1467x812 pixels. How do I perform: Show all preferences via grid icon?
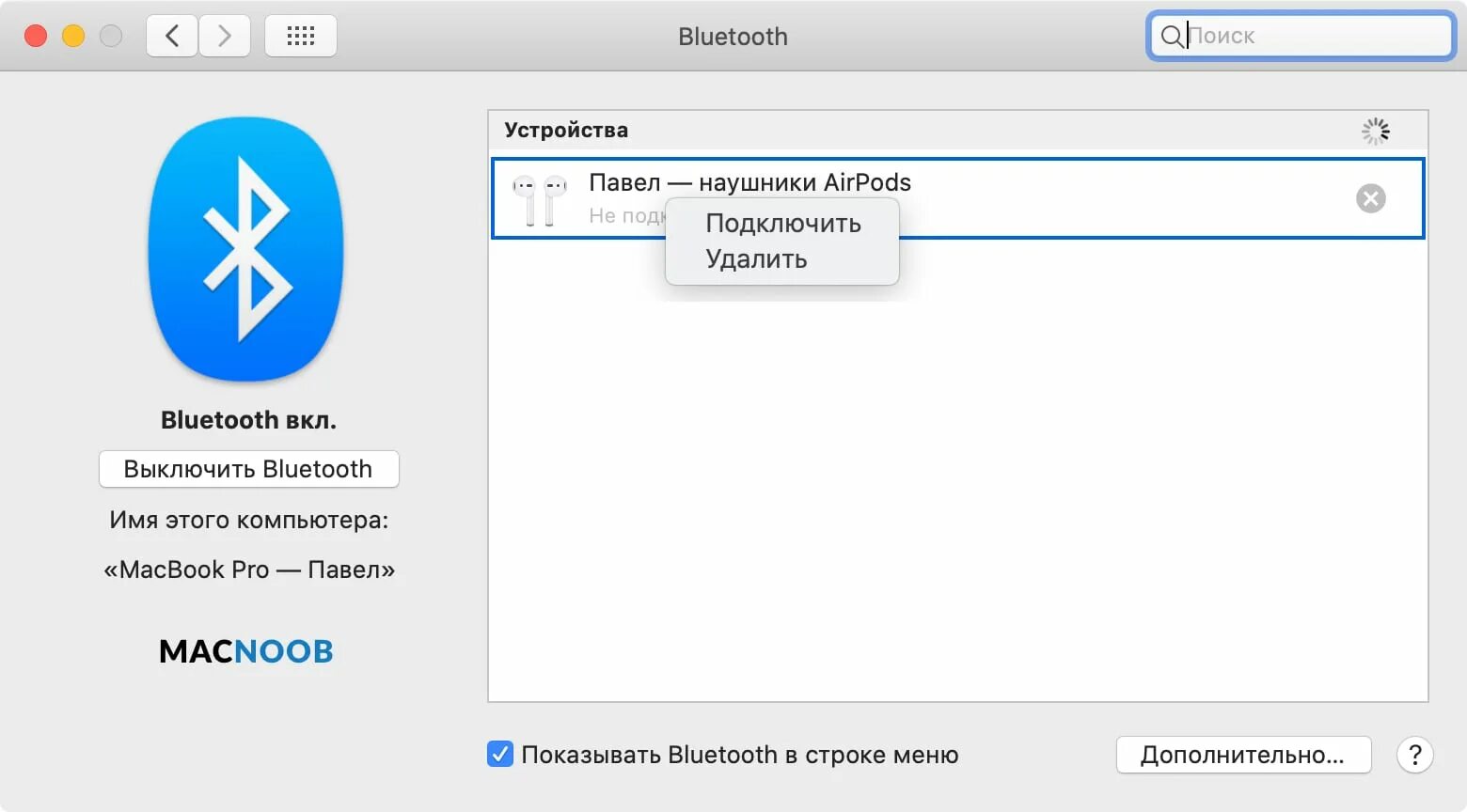301,37
